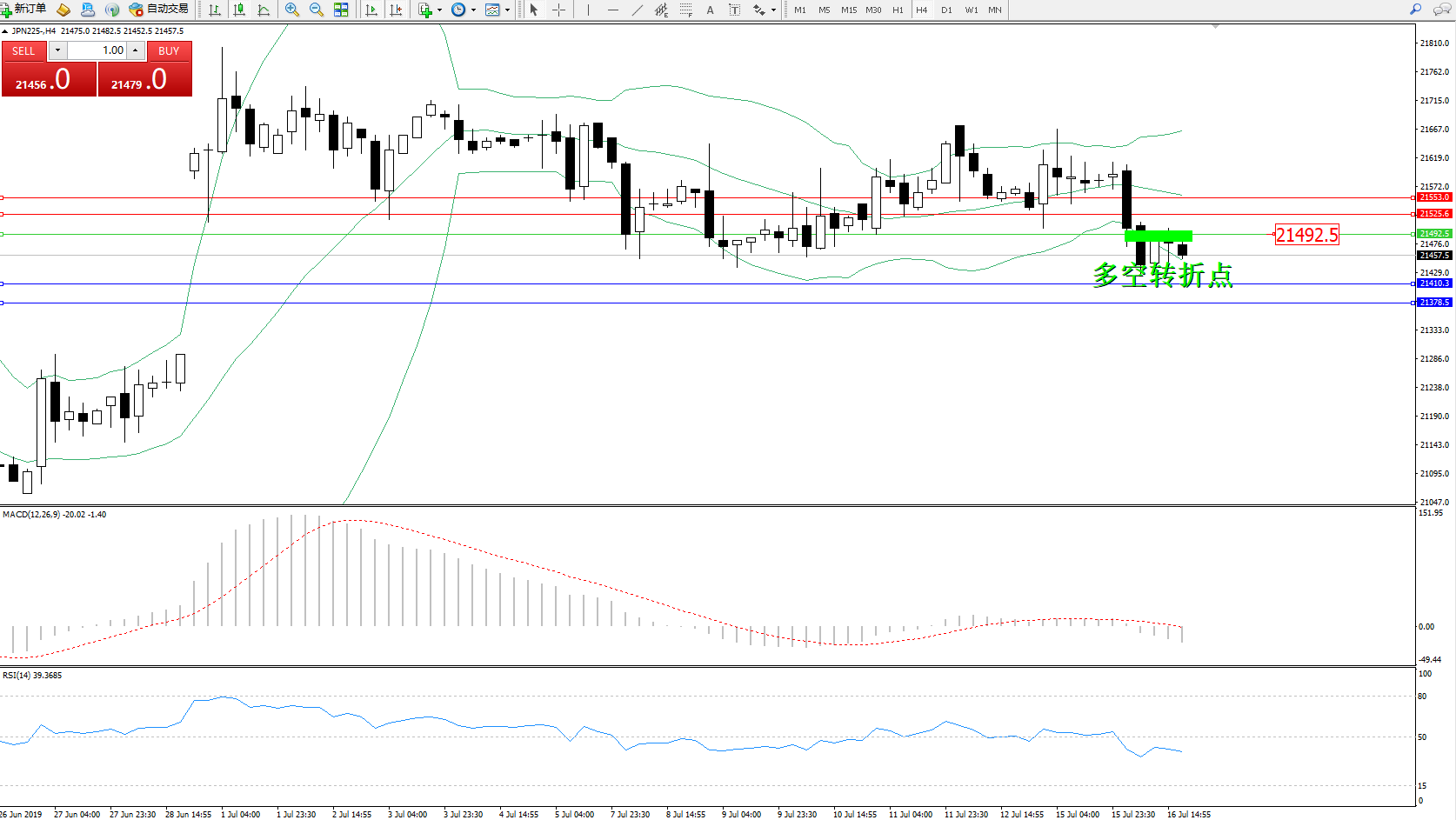Select the horizontal line drawing tool

pos(613,10)
